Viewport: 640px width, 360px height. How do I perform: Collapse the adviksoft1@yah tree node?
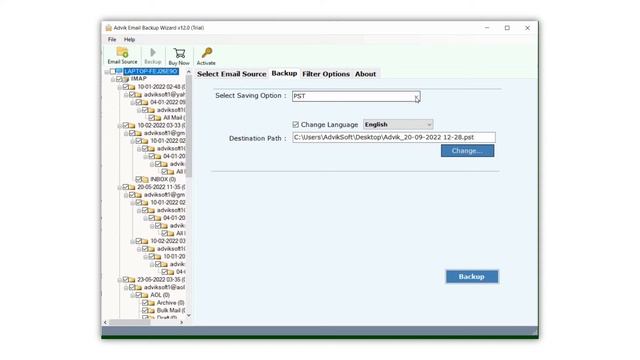point(126,95)
